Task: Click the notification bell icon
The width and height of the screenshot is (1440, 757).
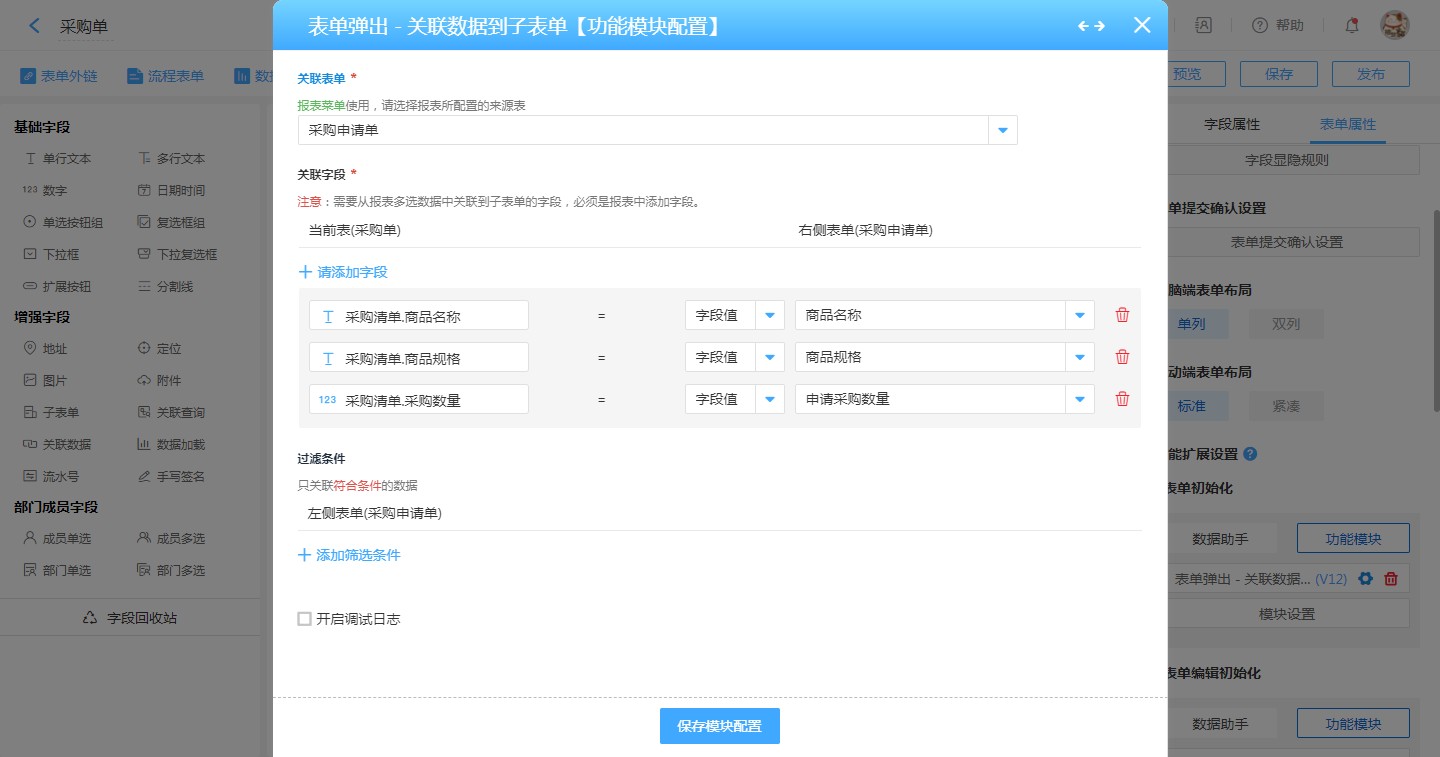Action: (1352, 26)
